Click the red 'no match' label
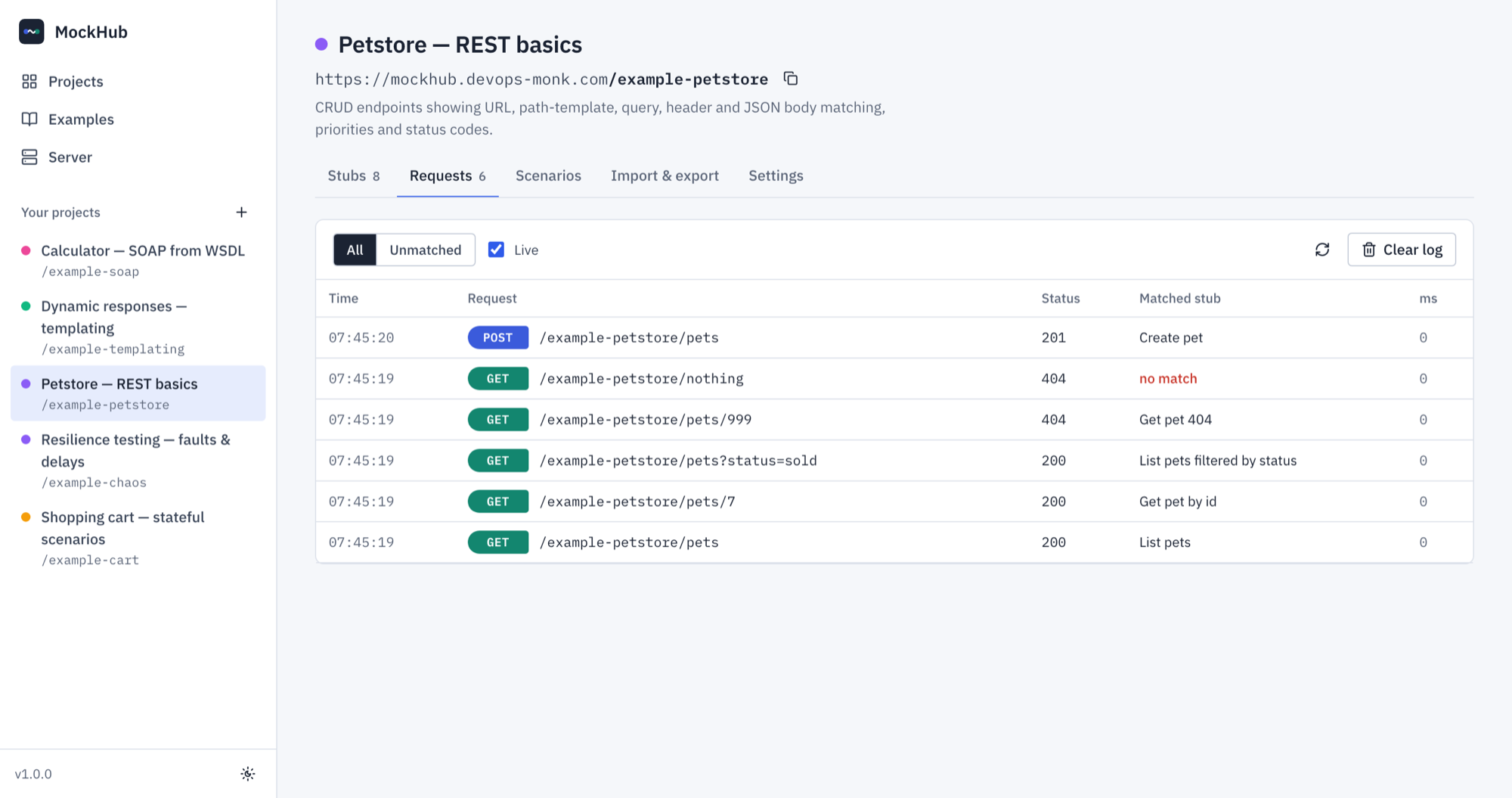Image resolution: width=1512 pixels, height=798 pixels. click(1168, 378)
